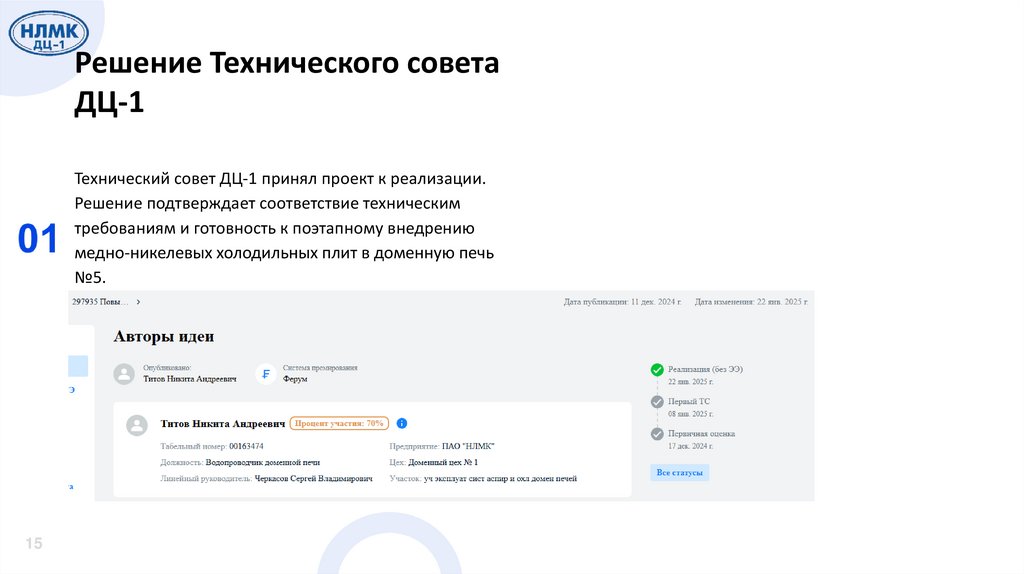Click the slide page number 15
1024x574 pixels.
point(34,543)
